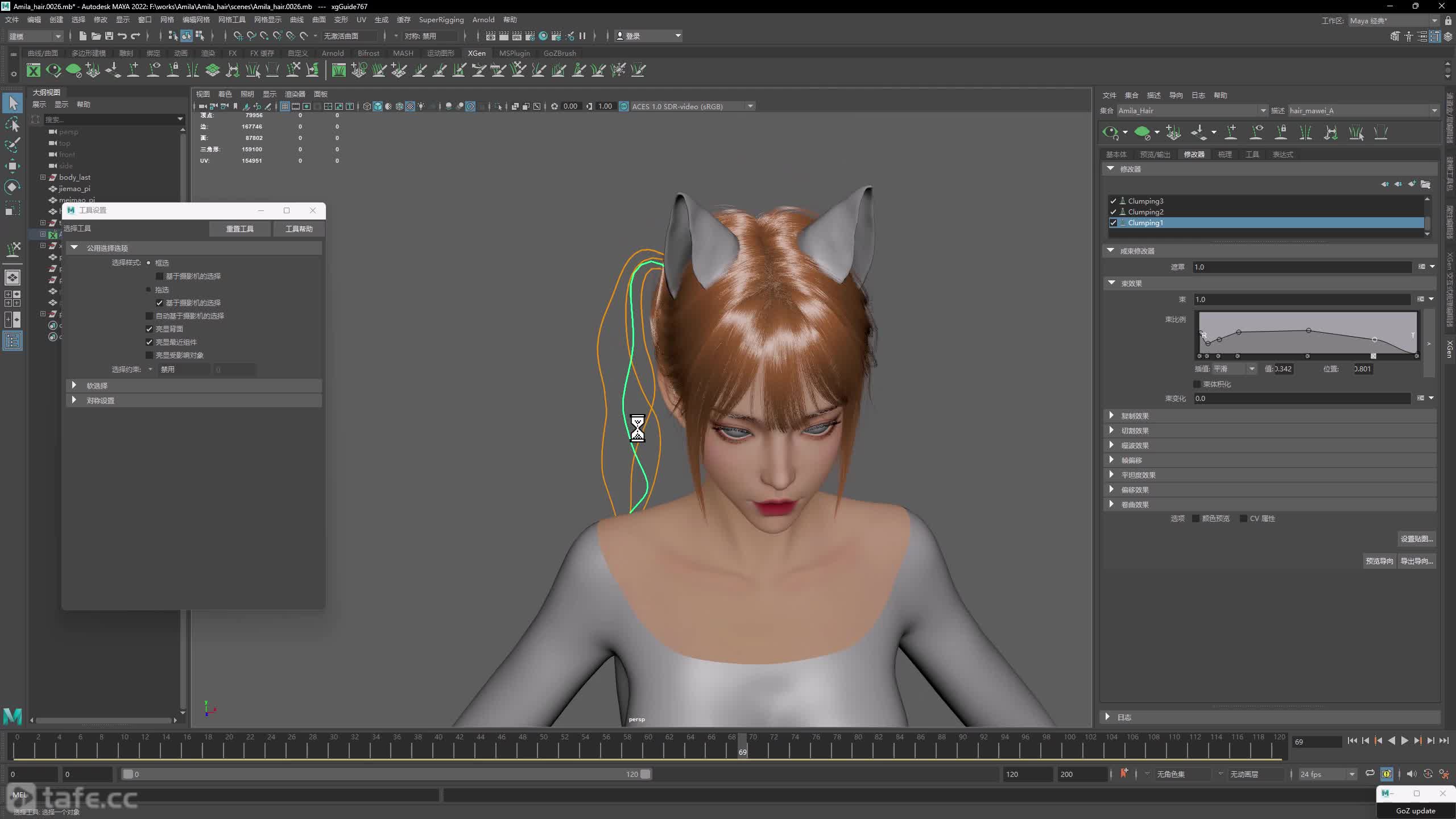The width and height of the screenshot is (1456, 819).
Task: Switch to the 修改器 tab
Action: click(x=1194, y=154)
